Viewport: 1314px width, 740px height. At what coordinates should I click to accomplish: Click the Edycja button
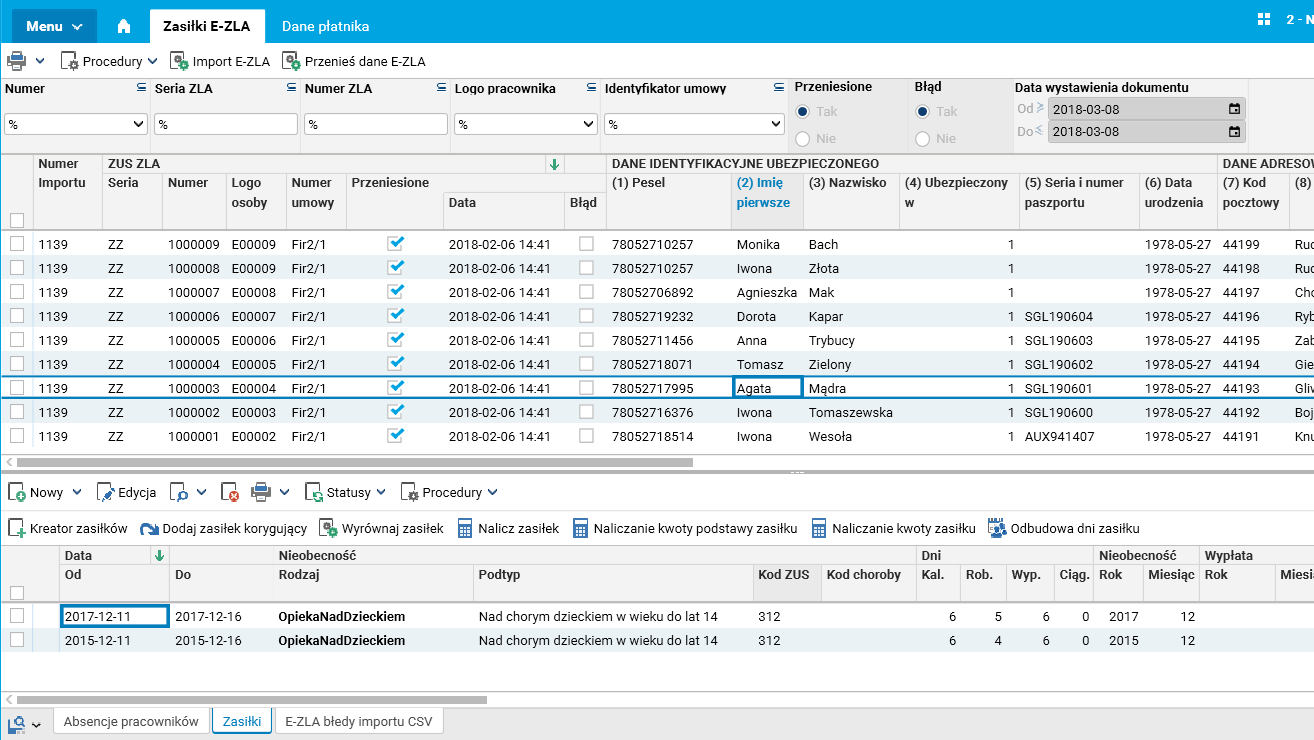(x=126, y=493)
